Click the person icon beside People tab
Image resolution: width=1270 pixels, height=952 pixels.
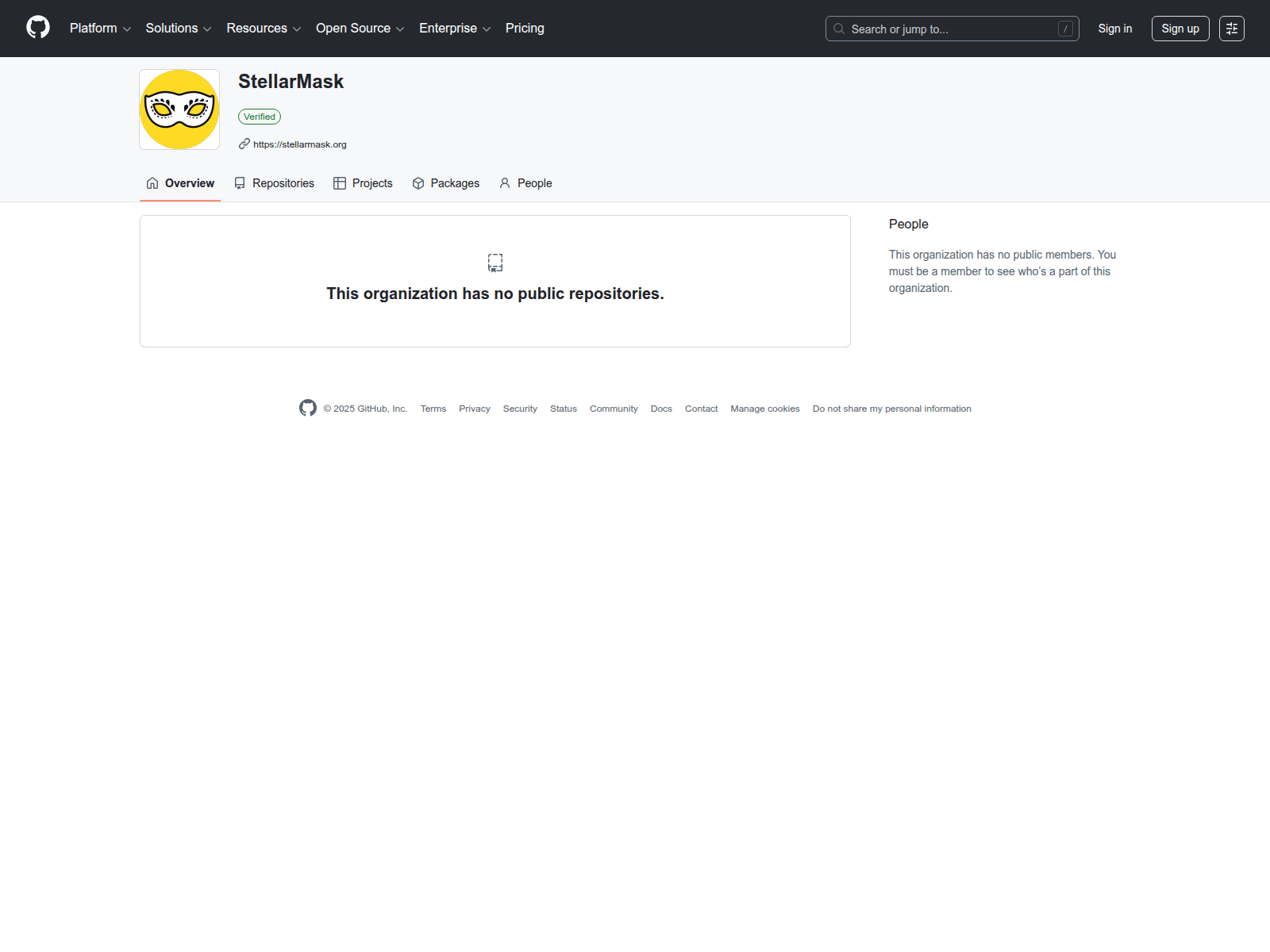[x=505, y=183]
